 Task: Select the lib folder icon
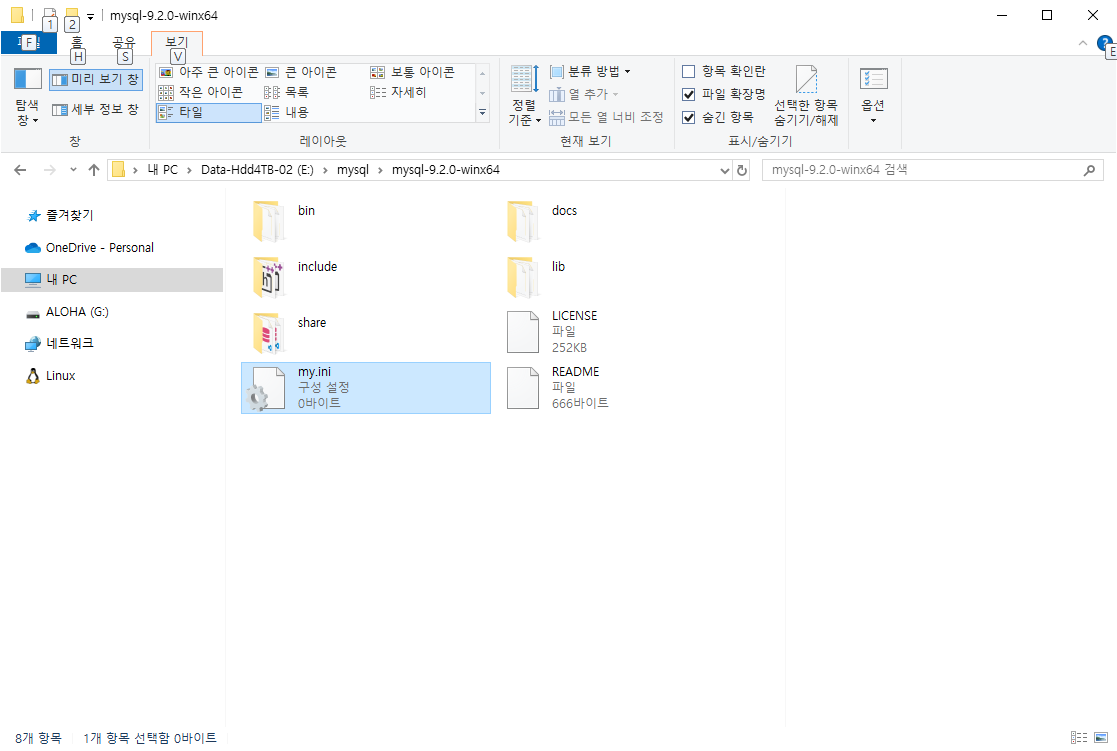522,276
